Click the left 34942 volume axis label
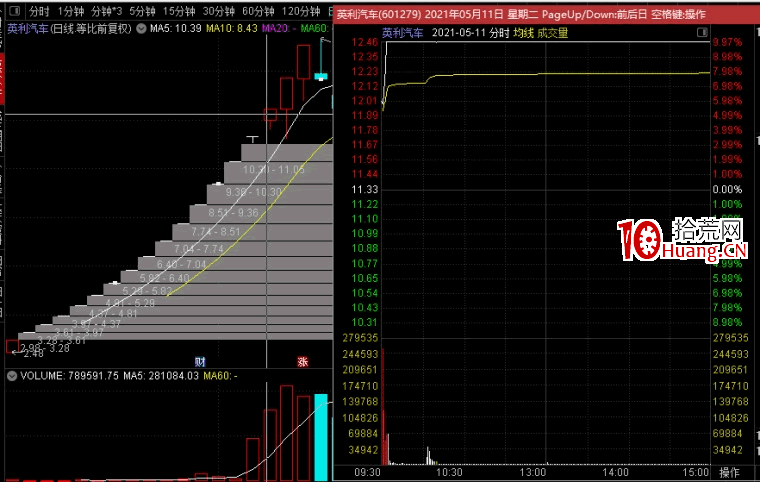This screenshot has height=482, width=760. (x=364, y=450)
